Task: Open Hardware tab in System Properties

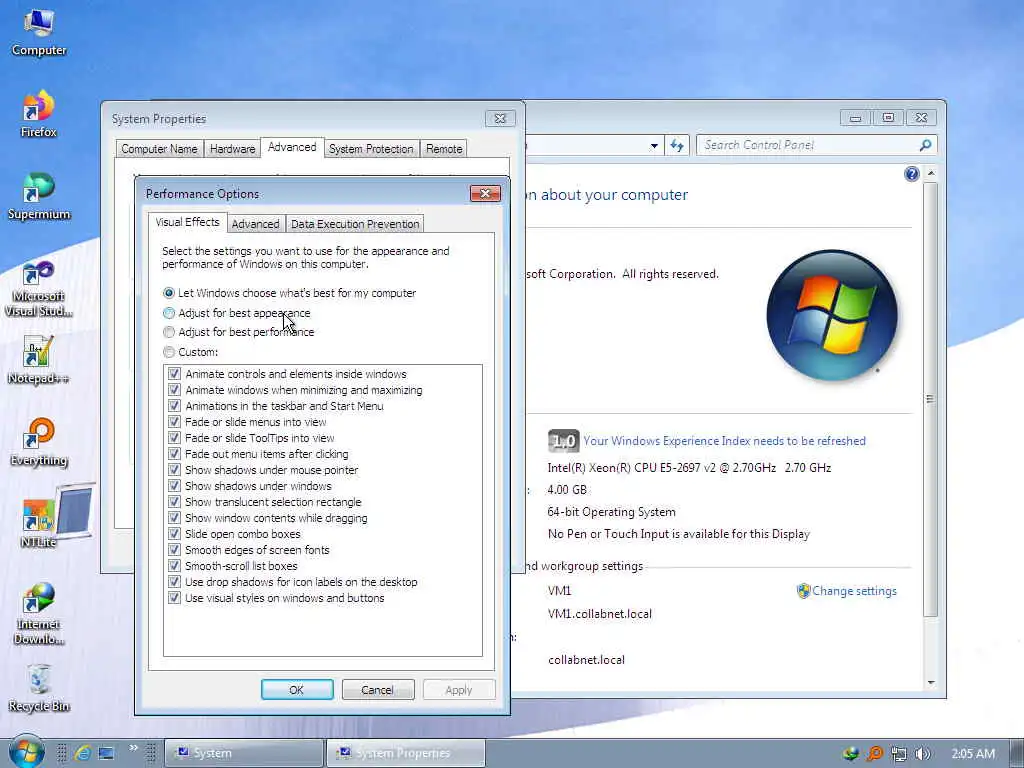Action: 232,149
